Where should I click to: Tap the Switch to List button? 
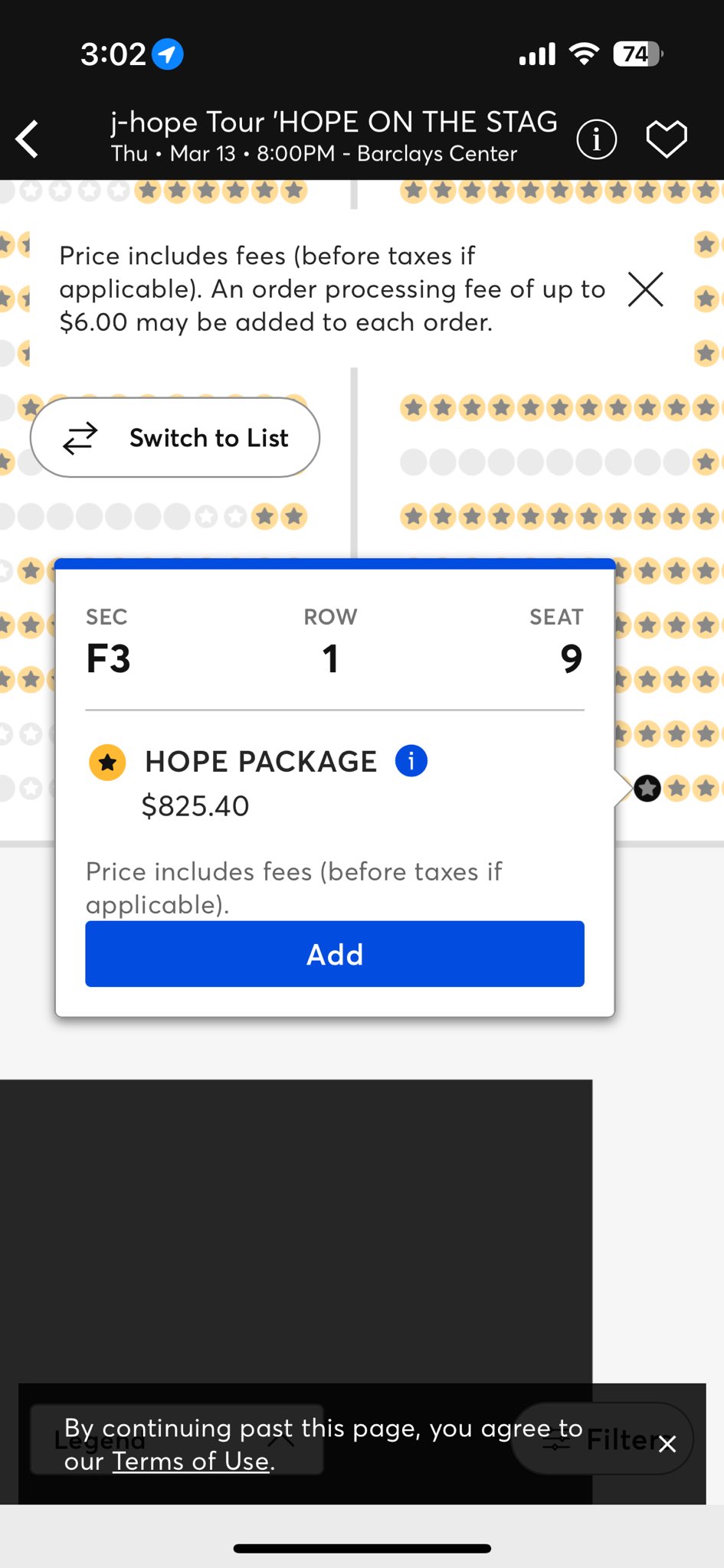coord(175,438)
